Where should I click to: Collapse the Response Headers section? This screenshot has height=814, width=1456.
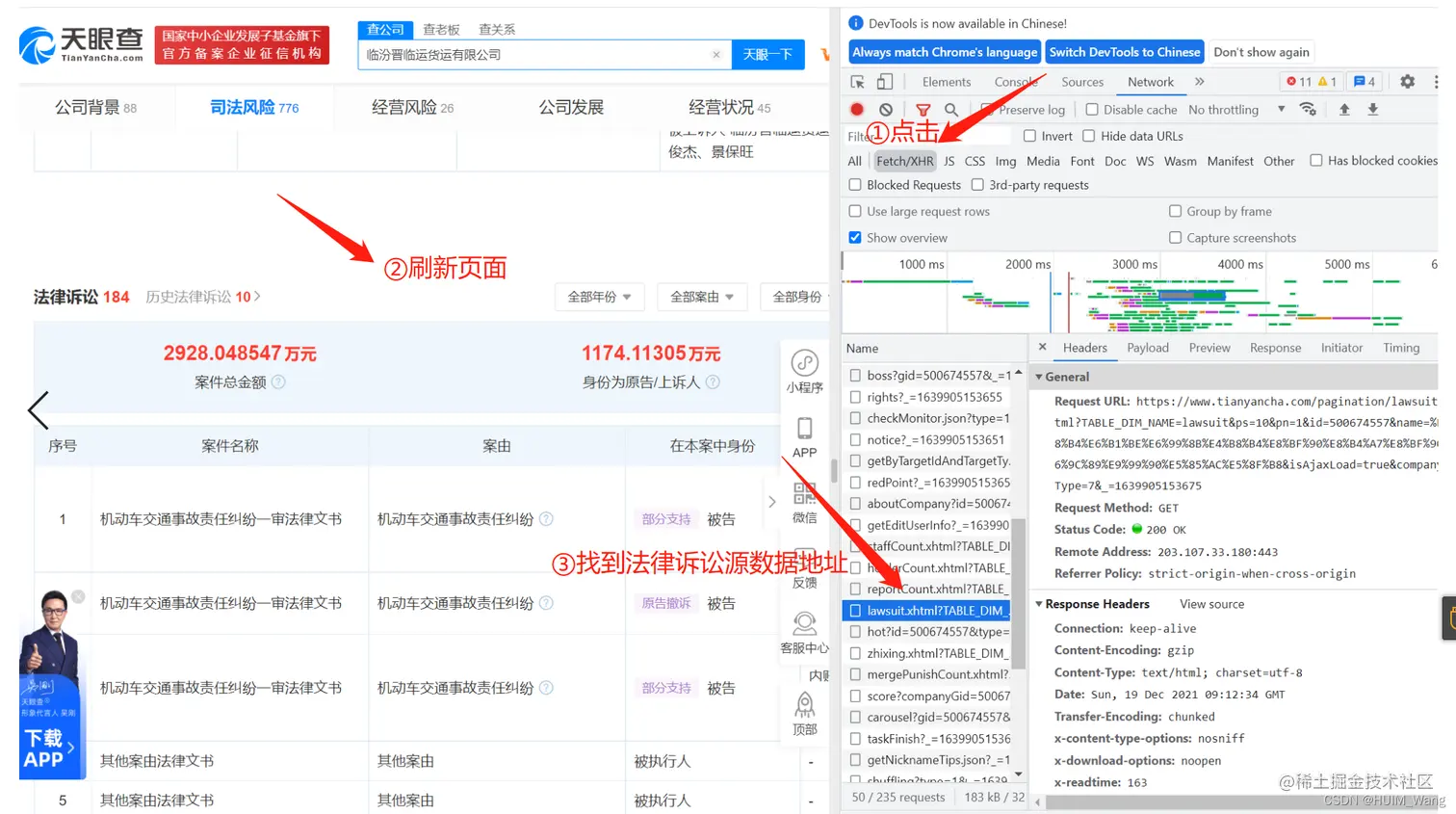tap(1039, 603)
